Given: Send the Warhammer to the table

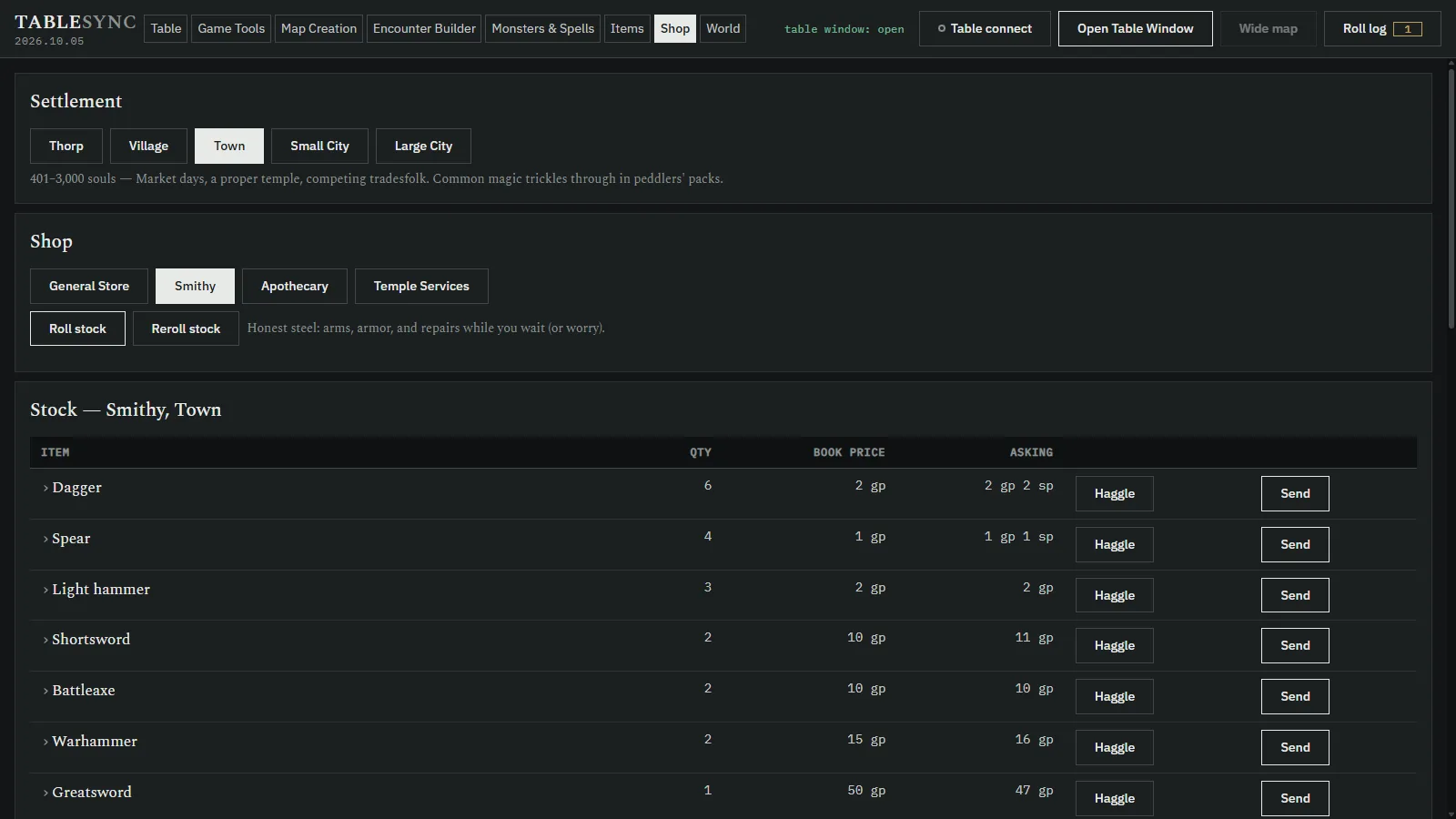Looking at the screenshot, I should tap(1295, 747).
